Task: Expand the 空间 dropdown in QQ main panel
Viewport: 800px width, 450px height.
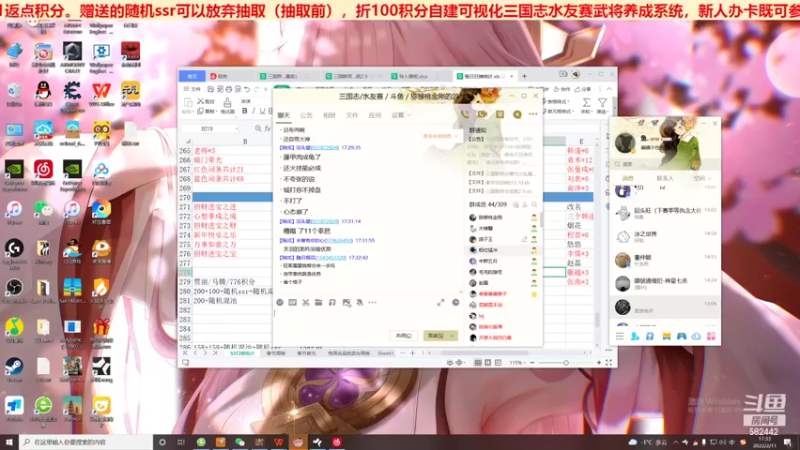Action: [709, 178]
